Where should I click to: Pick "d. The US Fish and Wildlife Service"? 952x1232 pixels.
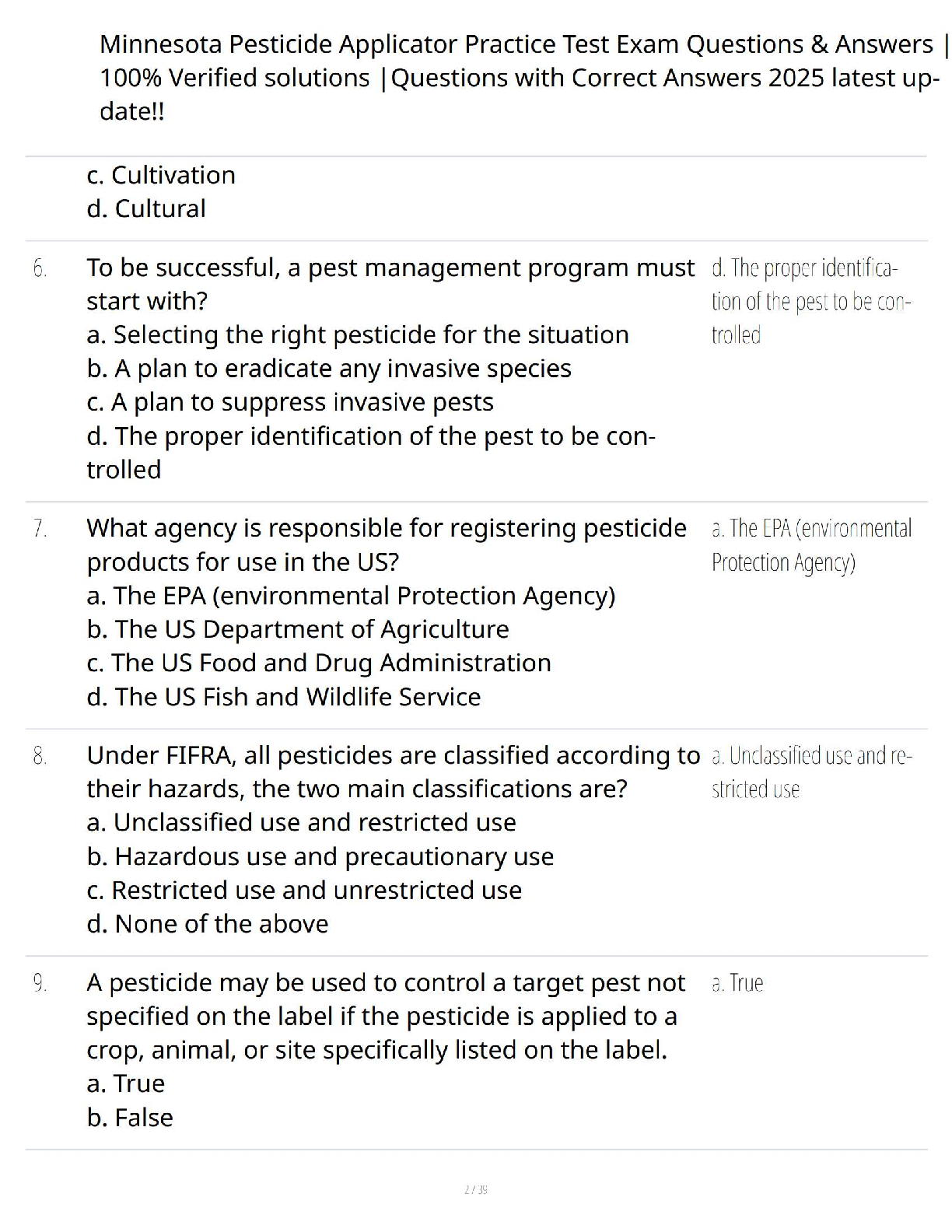pyautogui.click(x=284, y=697)
